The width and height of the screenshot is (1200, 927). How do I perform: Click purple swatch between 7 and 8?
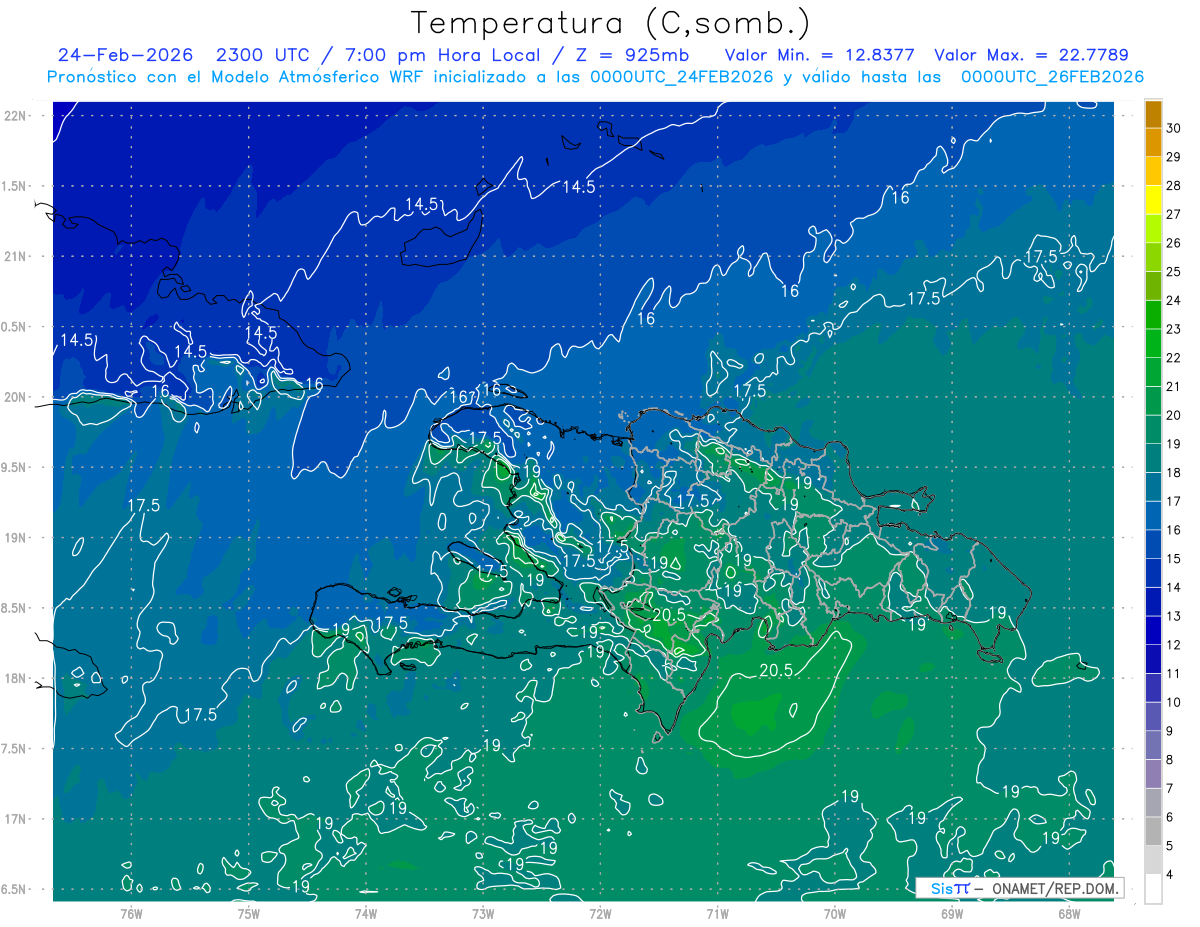[x=1153, y=774]
